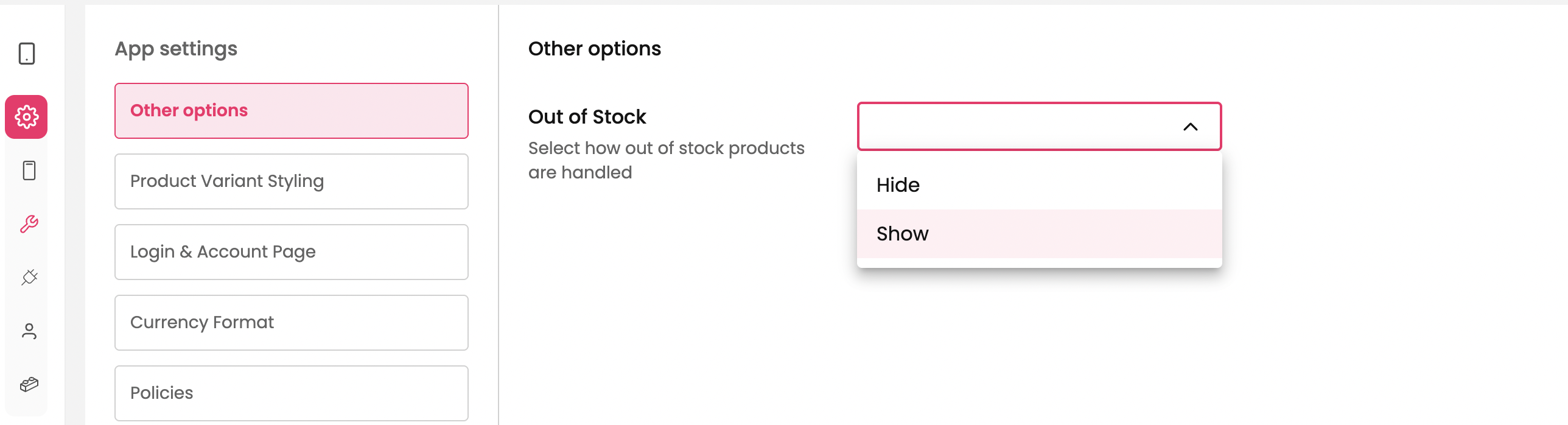
Task: Open the building block icon in sidebar
Action: pyautogui.click(x=29, y=385)
